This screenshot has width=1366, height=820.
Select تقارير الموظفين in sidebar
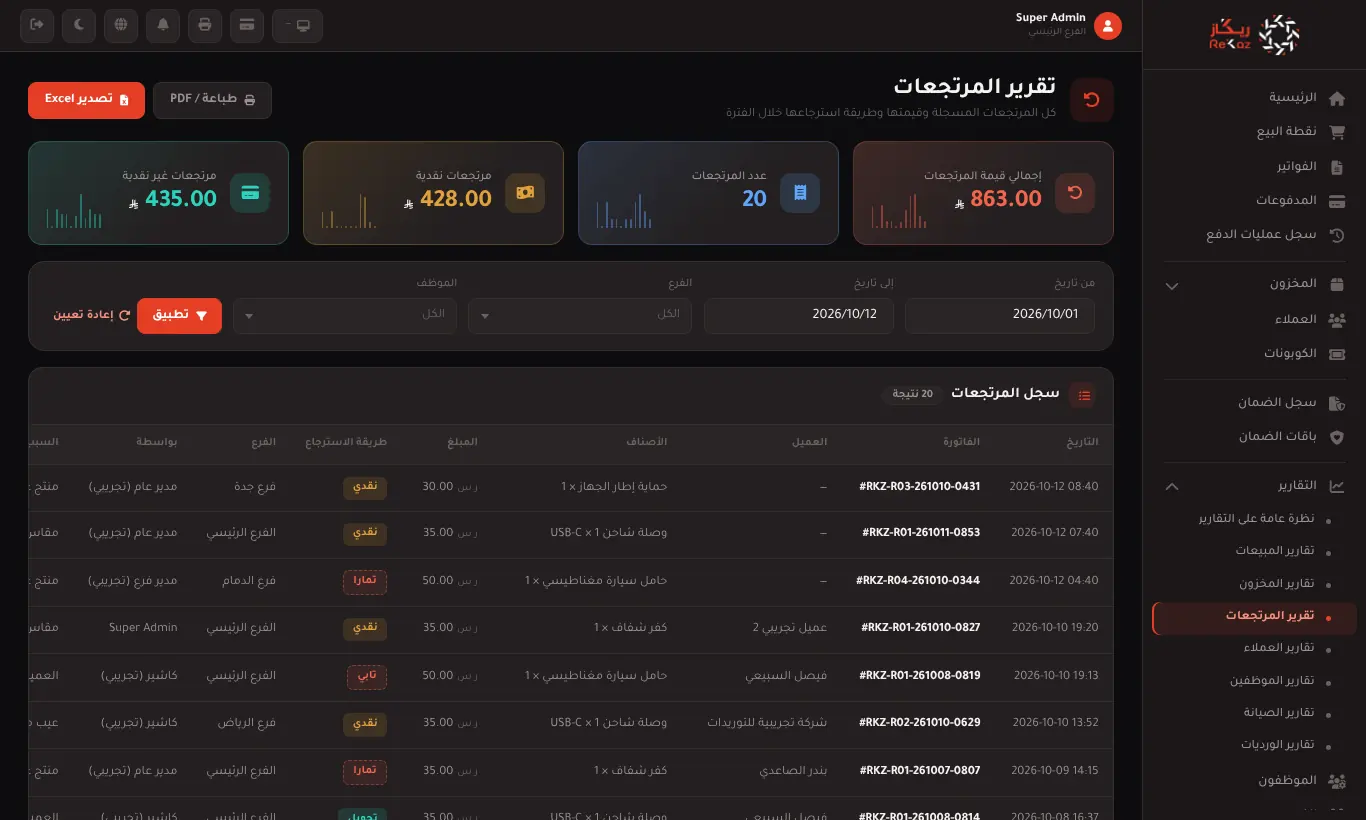click(1272, 681)
